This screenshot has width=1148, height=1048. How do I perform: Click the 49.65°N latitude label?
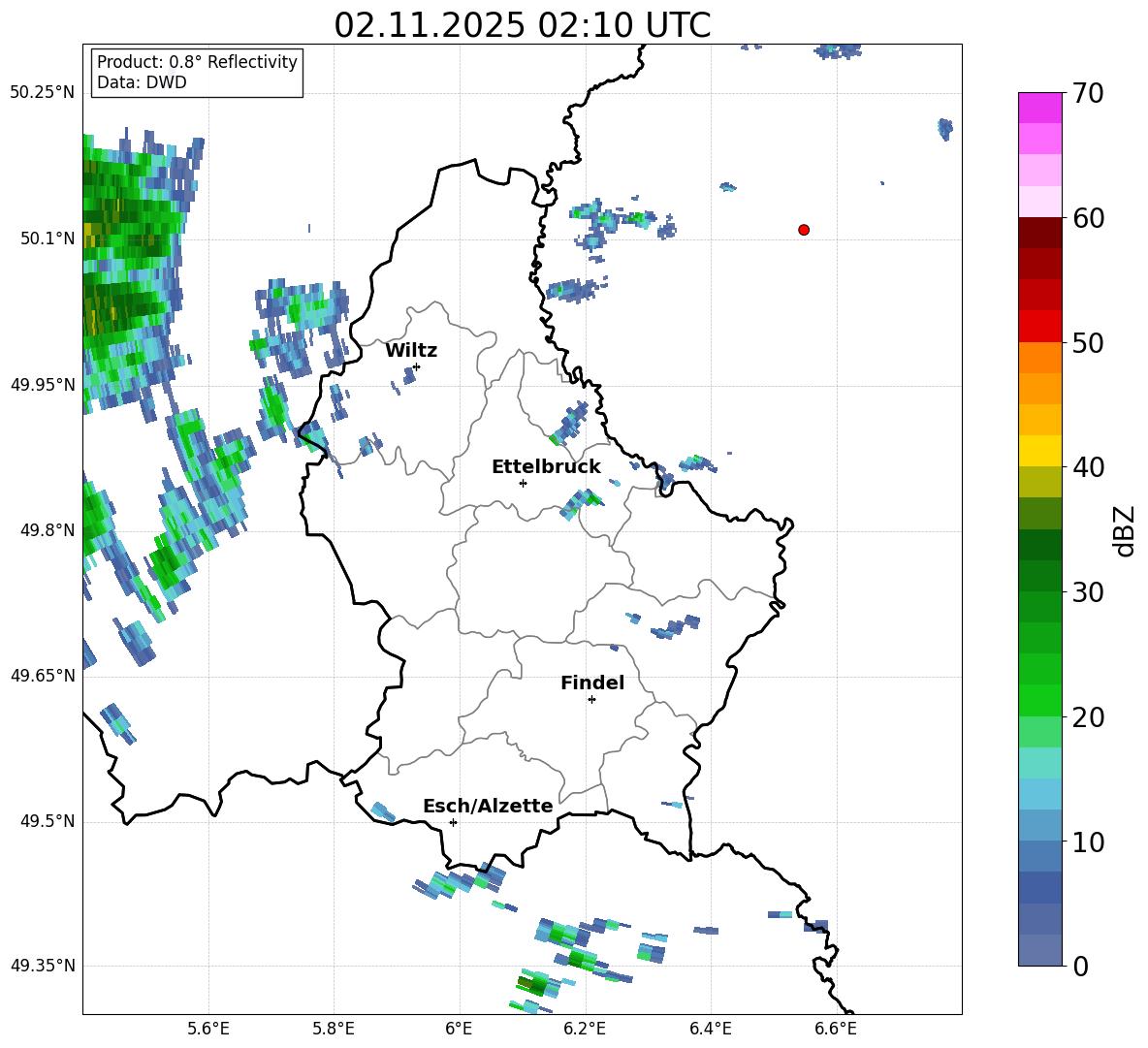43,676
